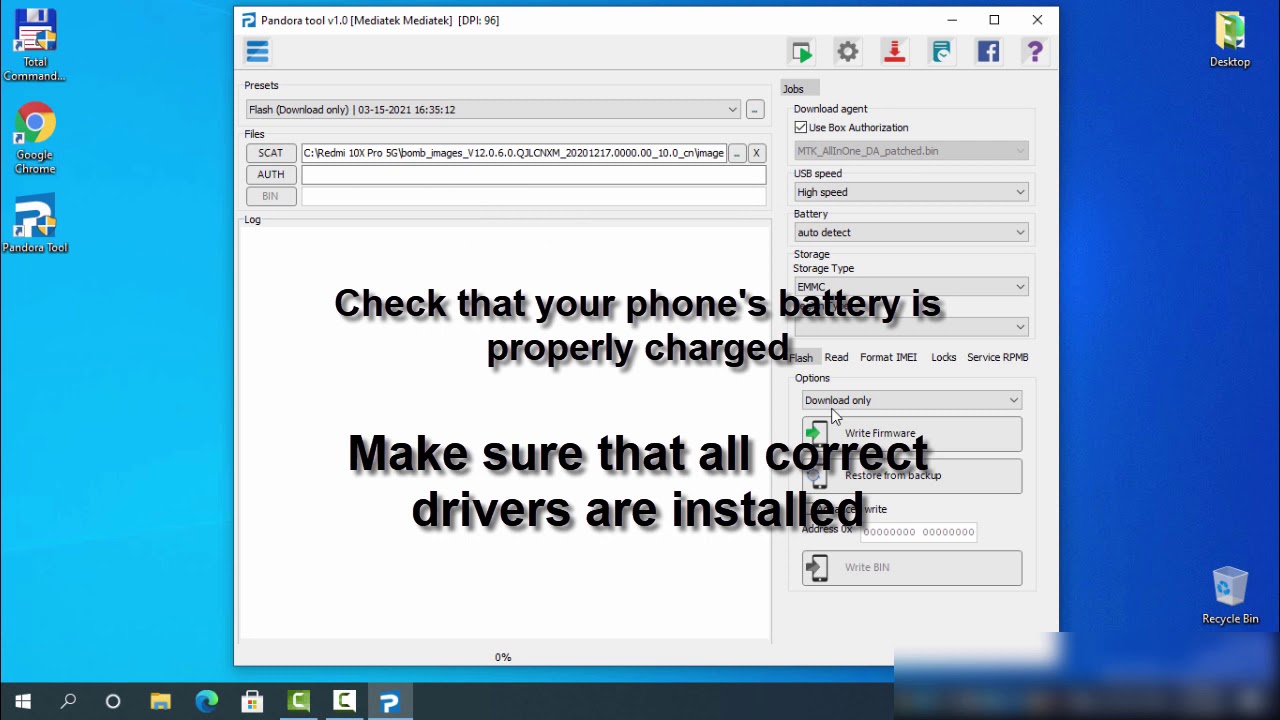Clear the SCAT path with X button
Screen dimensions: 1280x720
tap(756, 153)
